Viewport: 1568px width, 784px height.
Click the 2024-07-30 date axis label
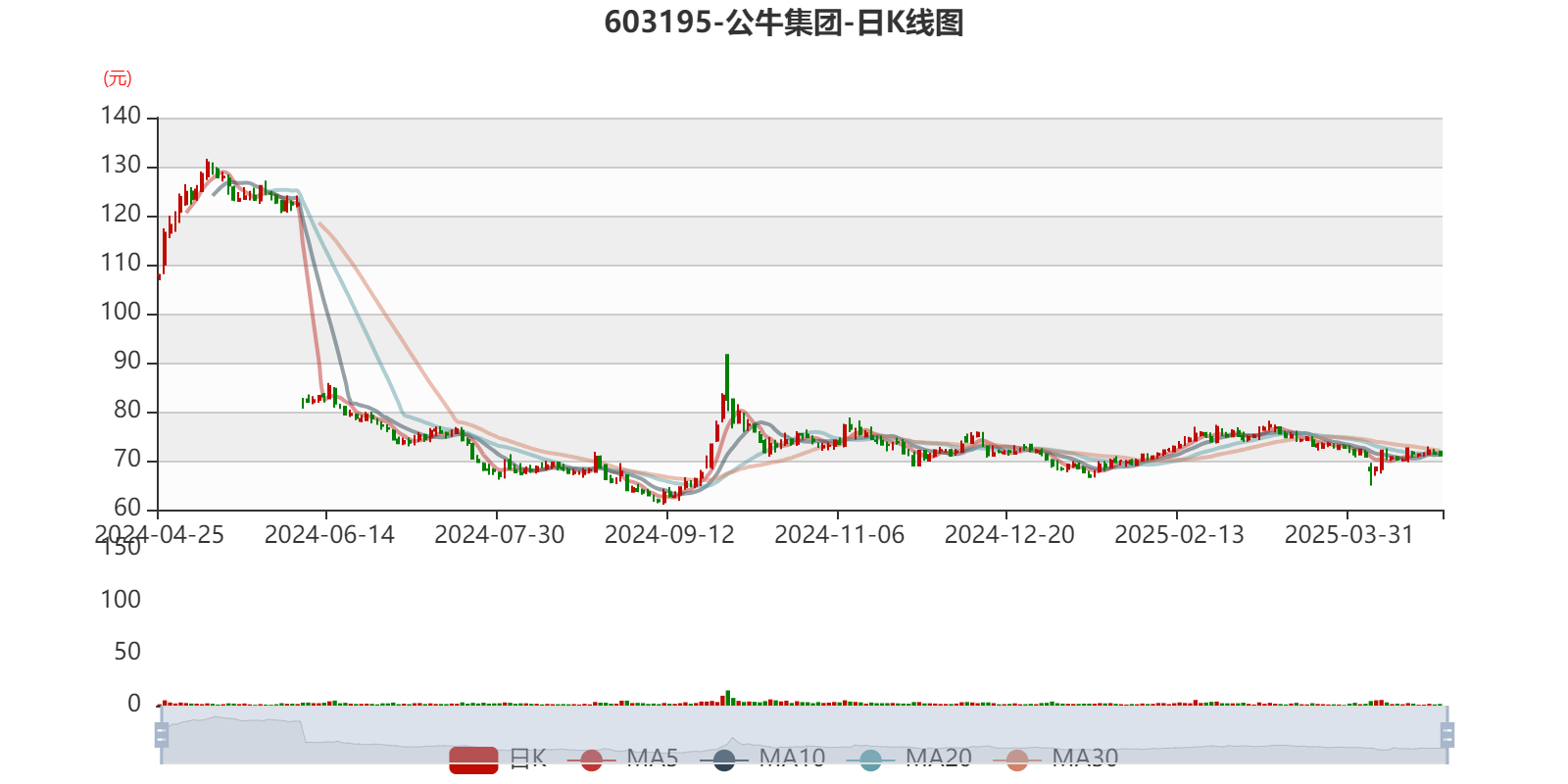pos(500,535)
